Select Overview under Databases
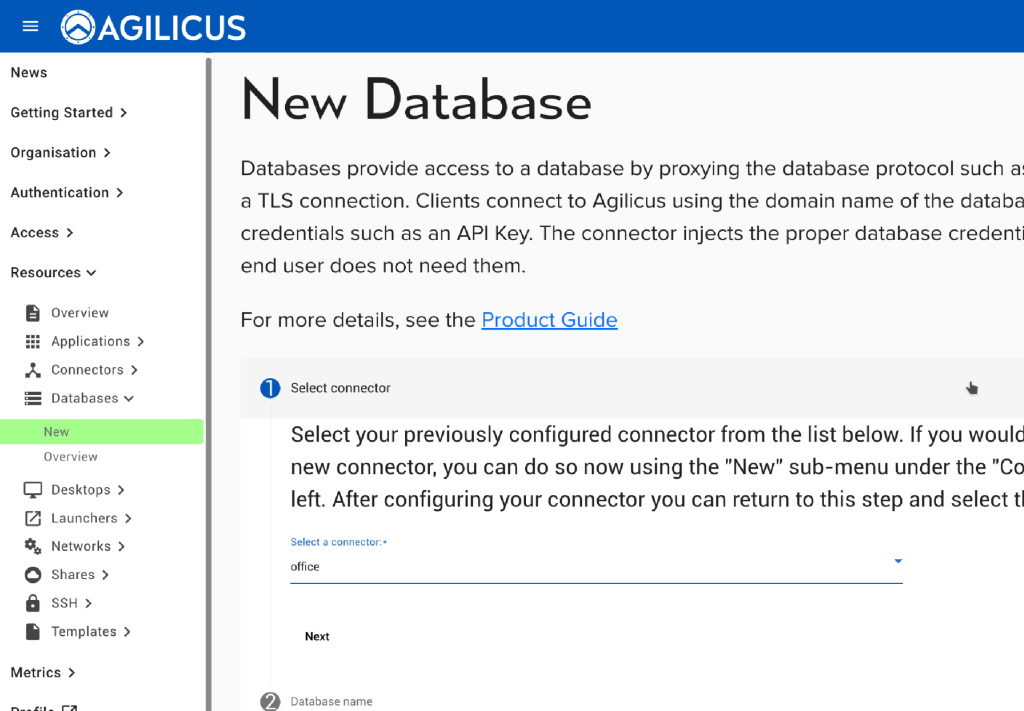1024x711 pixels. pos(70,457)
